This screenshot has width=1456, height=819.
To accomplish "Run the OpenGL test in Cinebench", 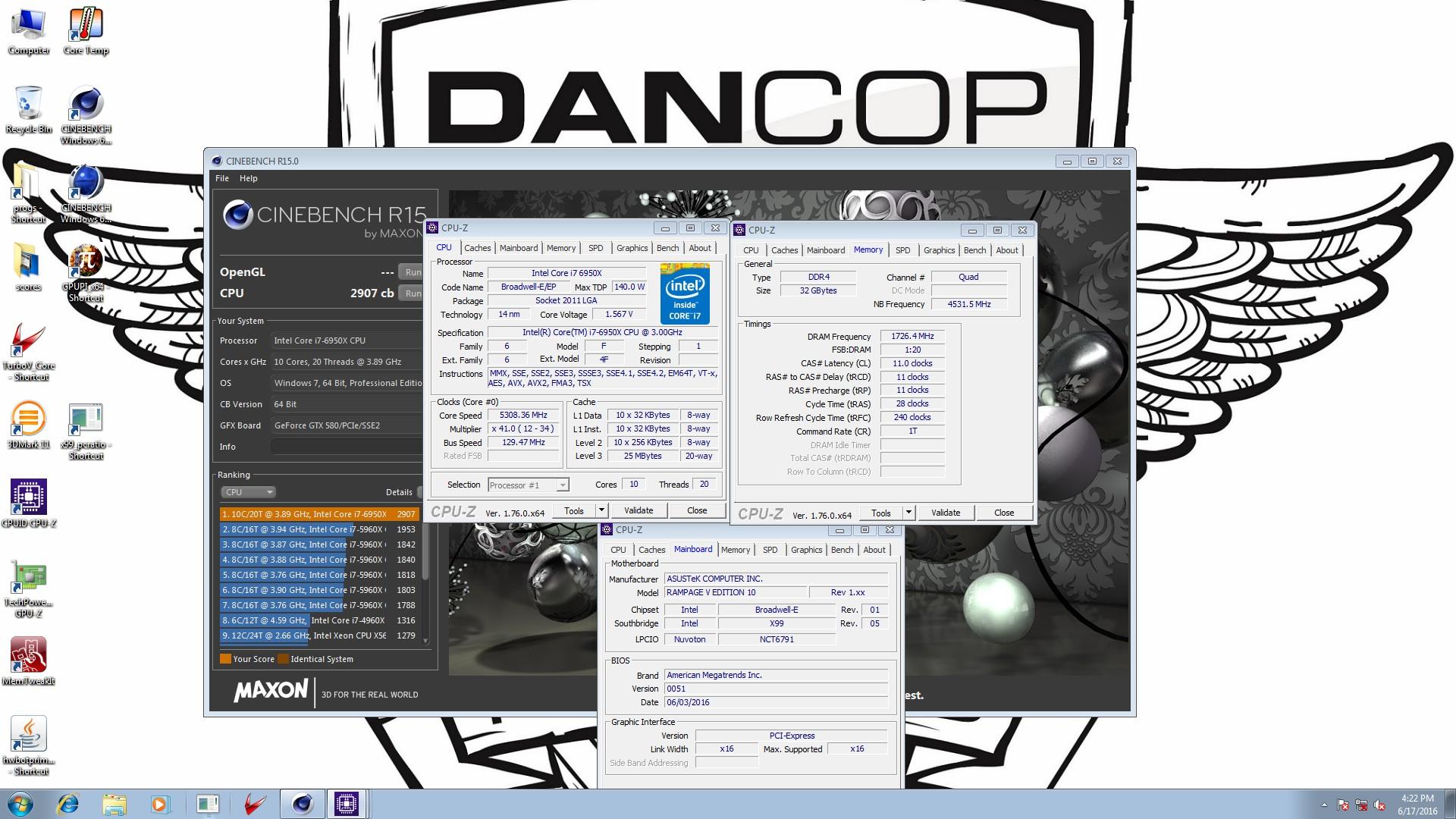I will (412, 272).
